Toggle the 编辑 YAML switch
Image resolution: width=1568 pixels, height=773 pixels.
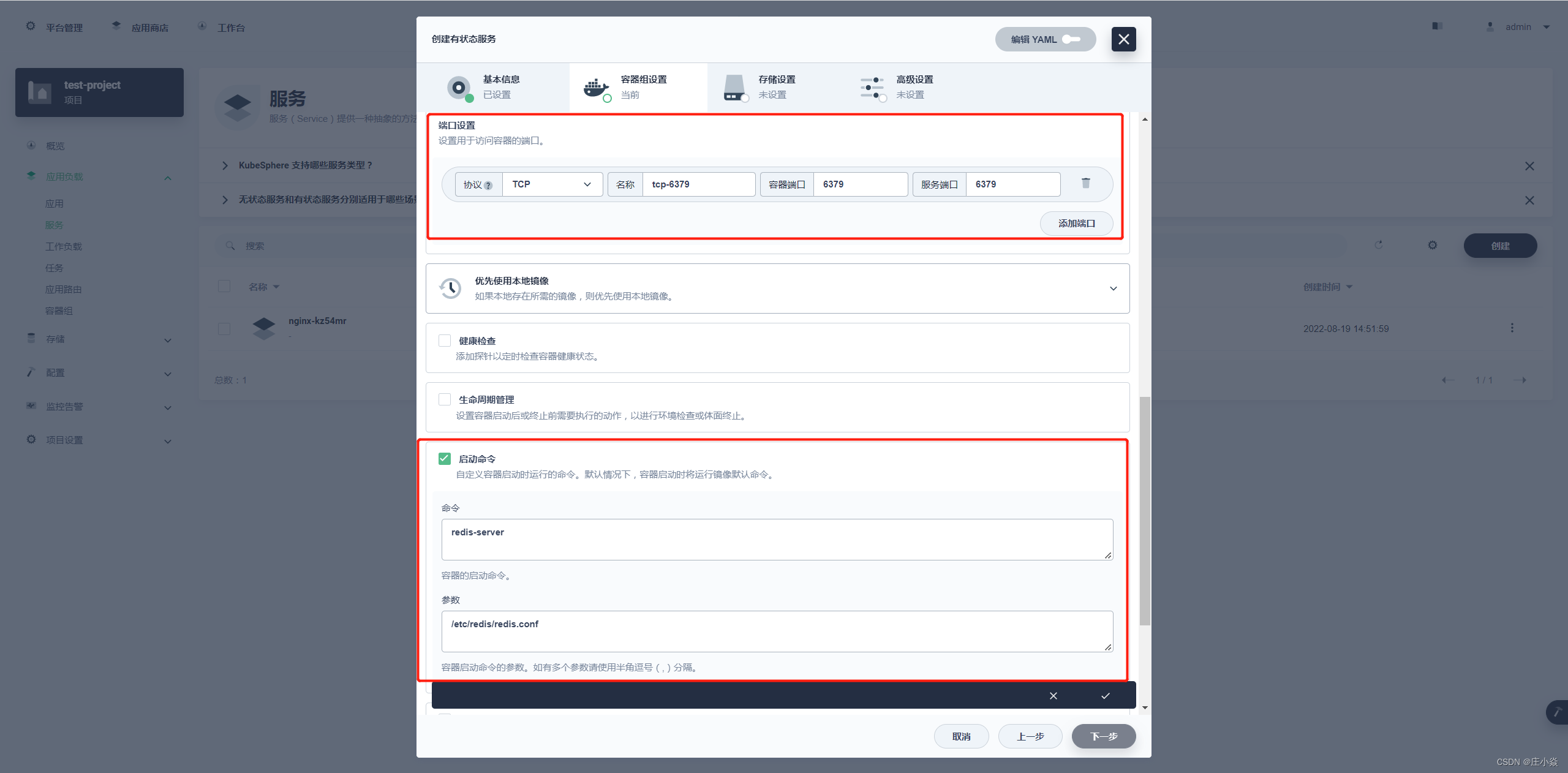(1071, 39)
